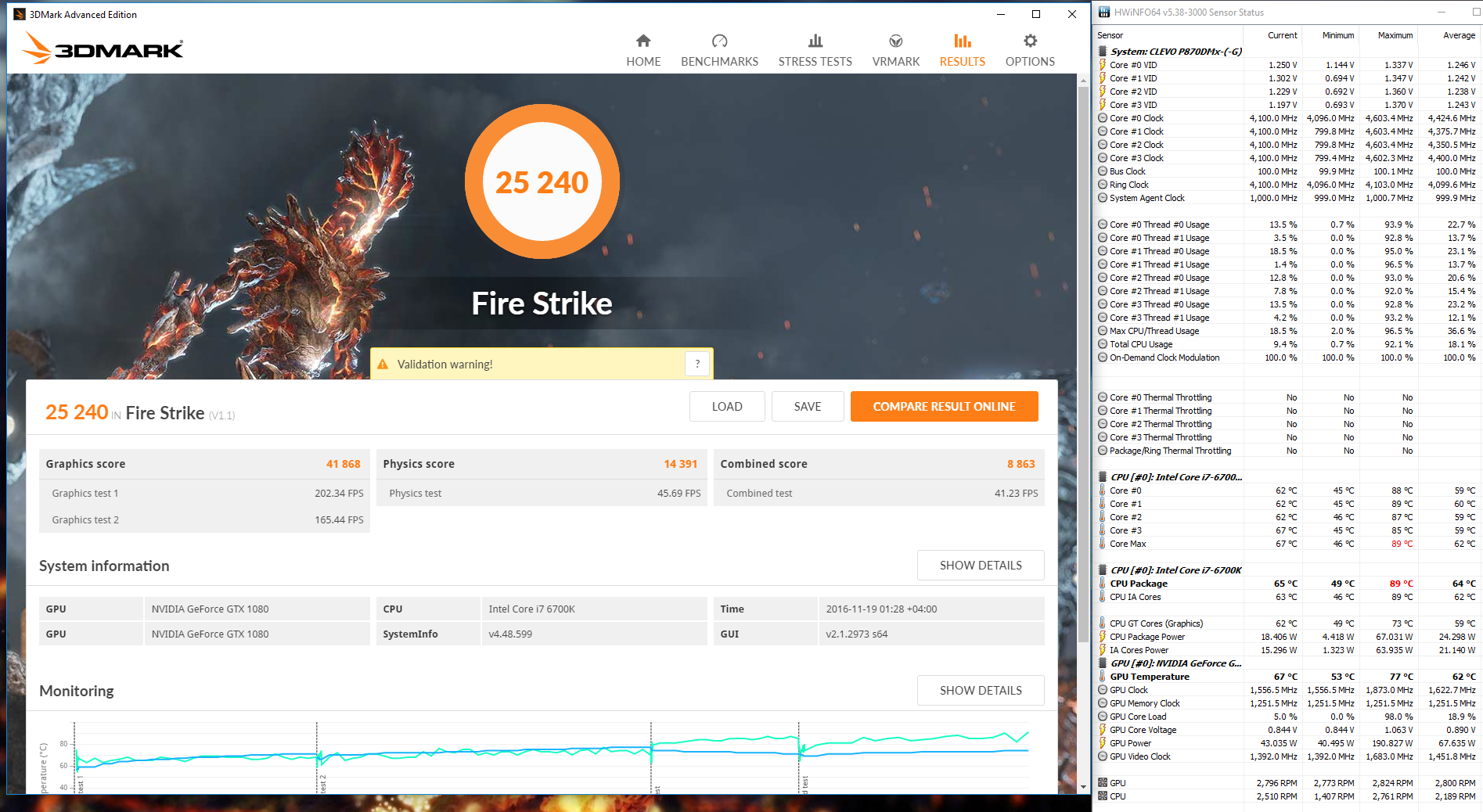
Task: Click the Core #0 Thermal Throttling icon
Action: pyautogui.click(x=1103, y=397)
